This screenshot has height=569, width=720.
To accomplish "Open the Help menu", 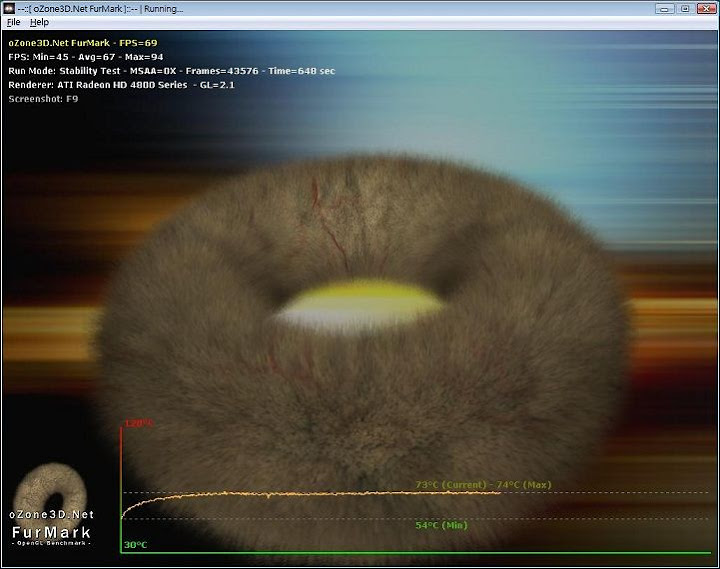I will tap(39, 22).
